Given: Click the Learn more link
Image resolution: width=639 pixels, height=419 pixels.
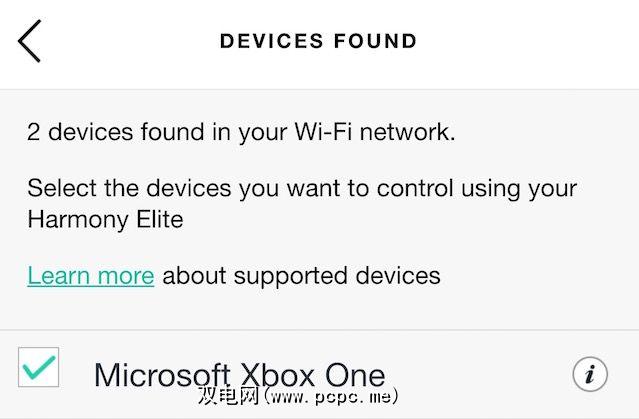Looking at the screenshot, I should 90,275.
